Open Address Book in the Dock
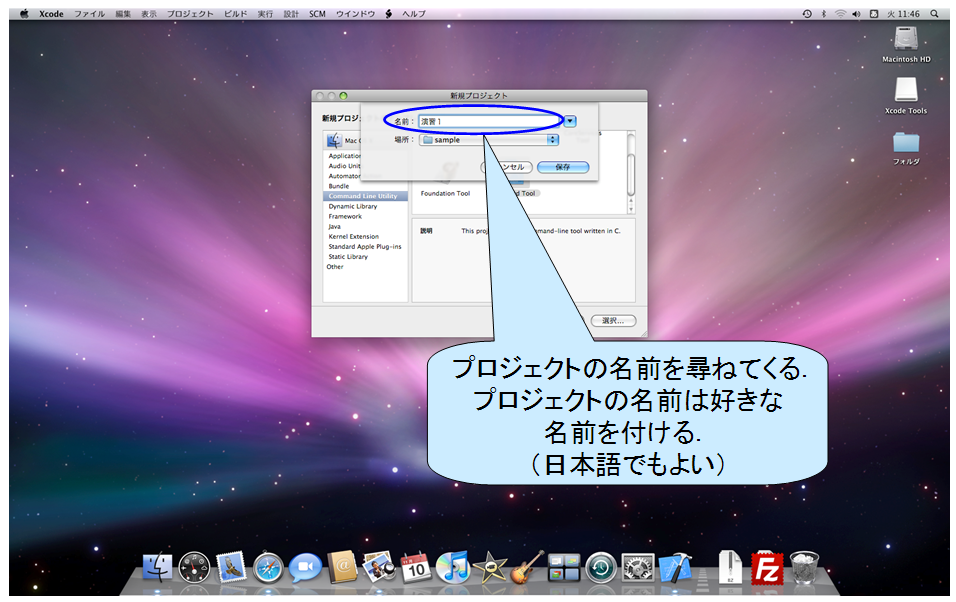This screenshot has height=602, width=956. coord(342,567)
